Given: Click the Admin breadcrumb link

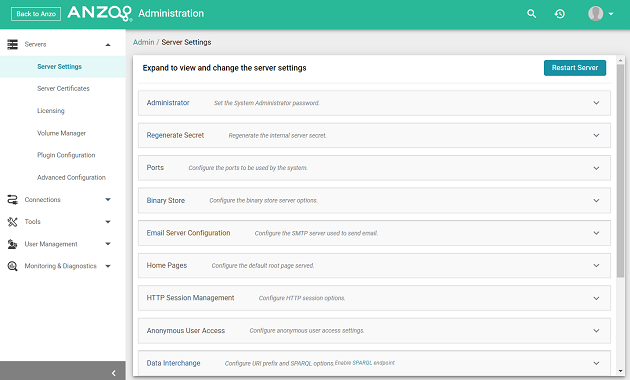Looking at the screenshot, I should pyautogui.click(x=143, y=42).
